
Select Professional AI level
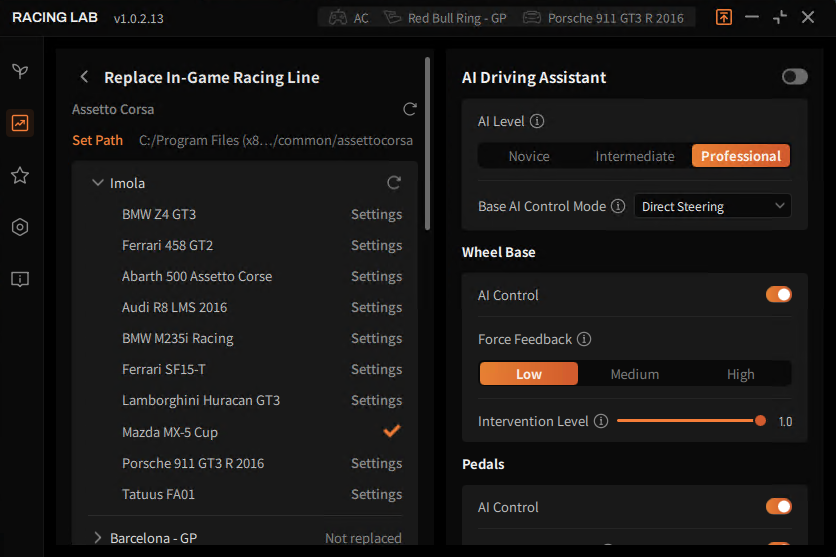tap(741, 156)
